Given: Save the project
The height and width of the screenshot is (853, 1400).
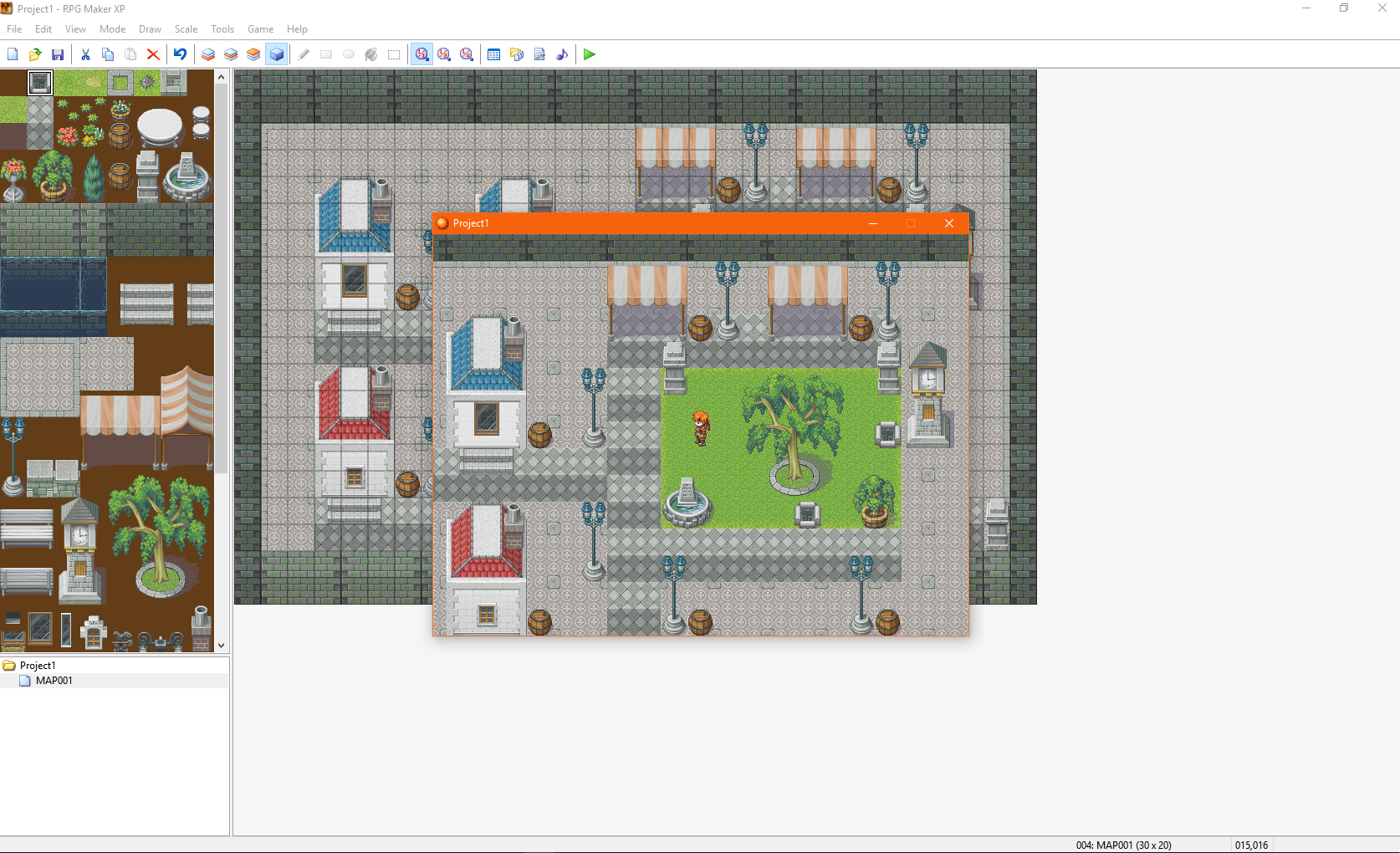Looking at the screenshot, I should 58,54.
